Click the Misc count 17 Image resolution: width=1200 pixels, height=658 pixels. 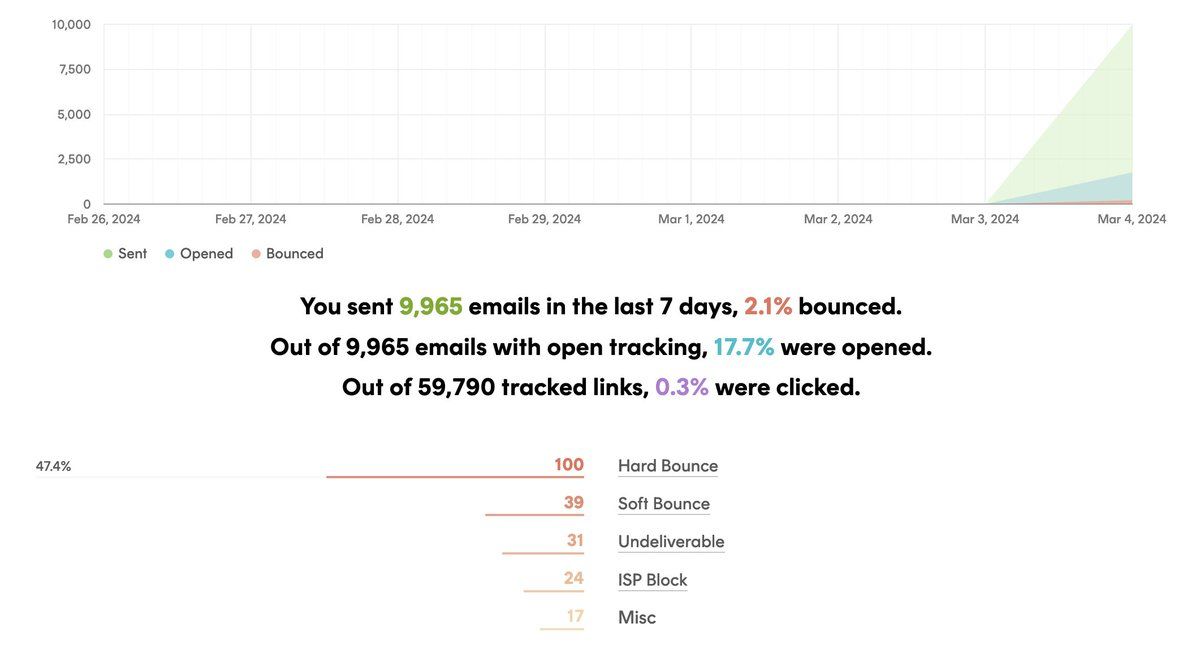(x=574, y=617)
